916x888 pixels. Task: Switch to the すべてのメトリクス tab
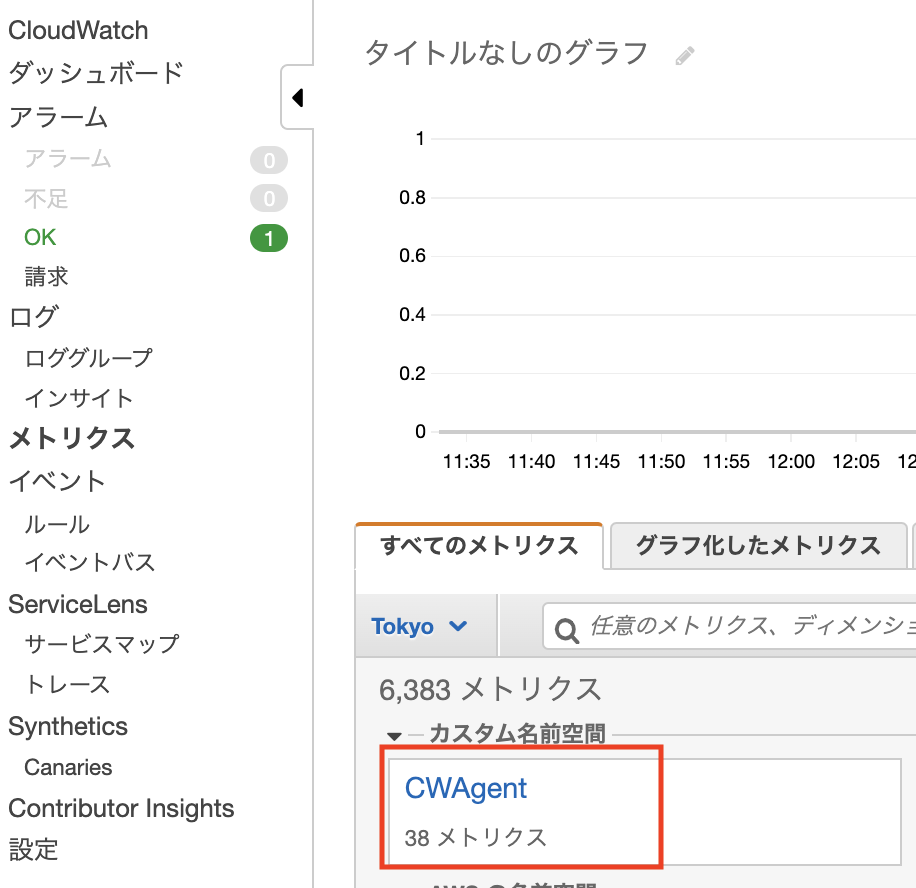pos(479,546)
